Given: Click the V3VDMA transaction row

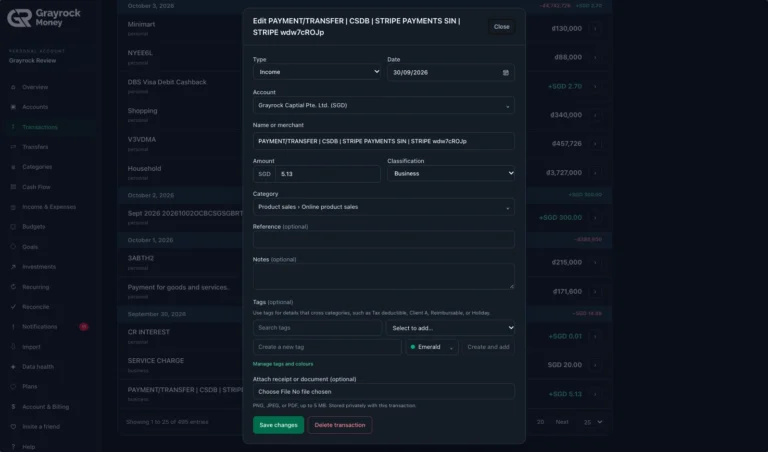Looking at the screenshot, I should [365, 144].
